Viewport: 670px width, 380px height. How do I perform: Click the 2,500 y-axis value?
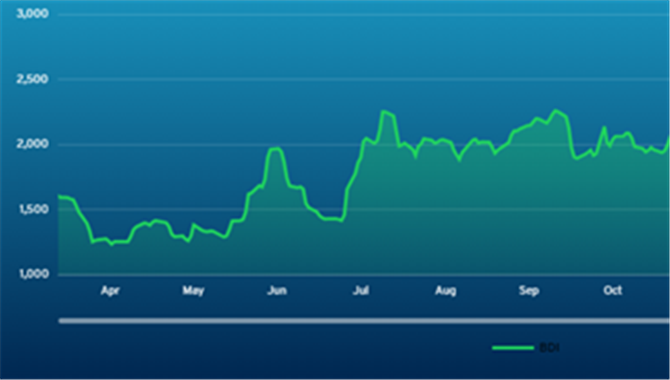pos(32,79)
